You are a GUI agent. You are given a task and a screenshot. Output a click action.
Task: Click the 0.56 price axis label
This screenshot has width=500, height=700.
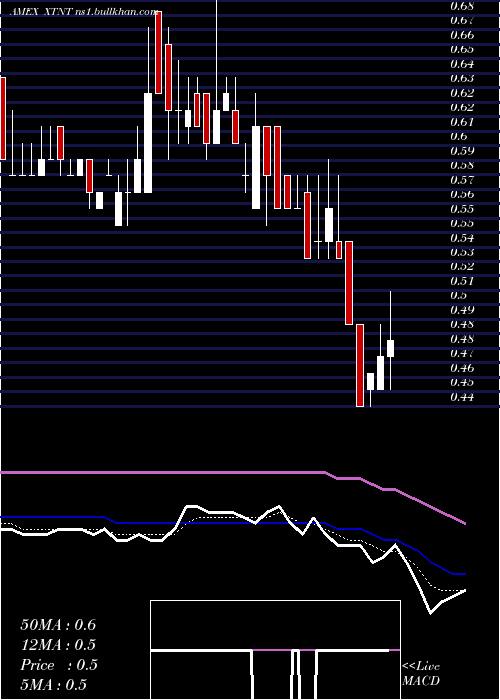coord(462,194)
